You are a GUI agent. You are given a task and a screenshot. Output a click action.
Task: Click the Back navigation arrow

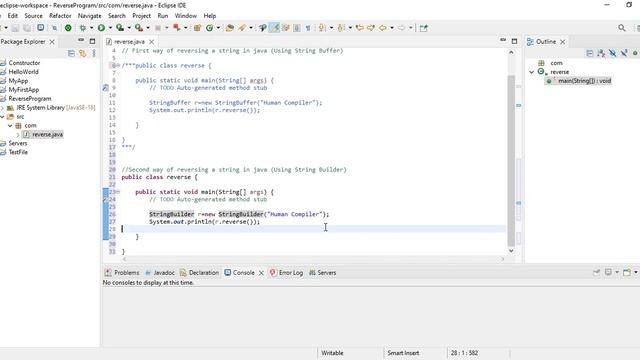click(383, 28)
